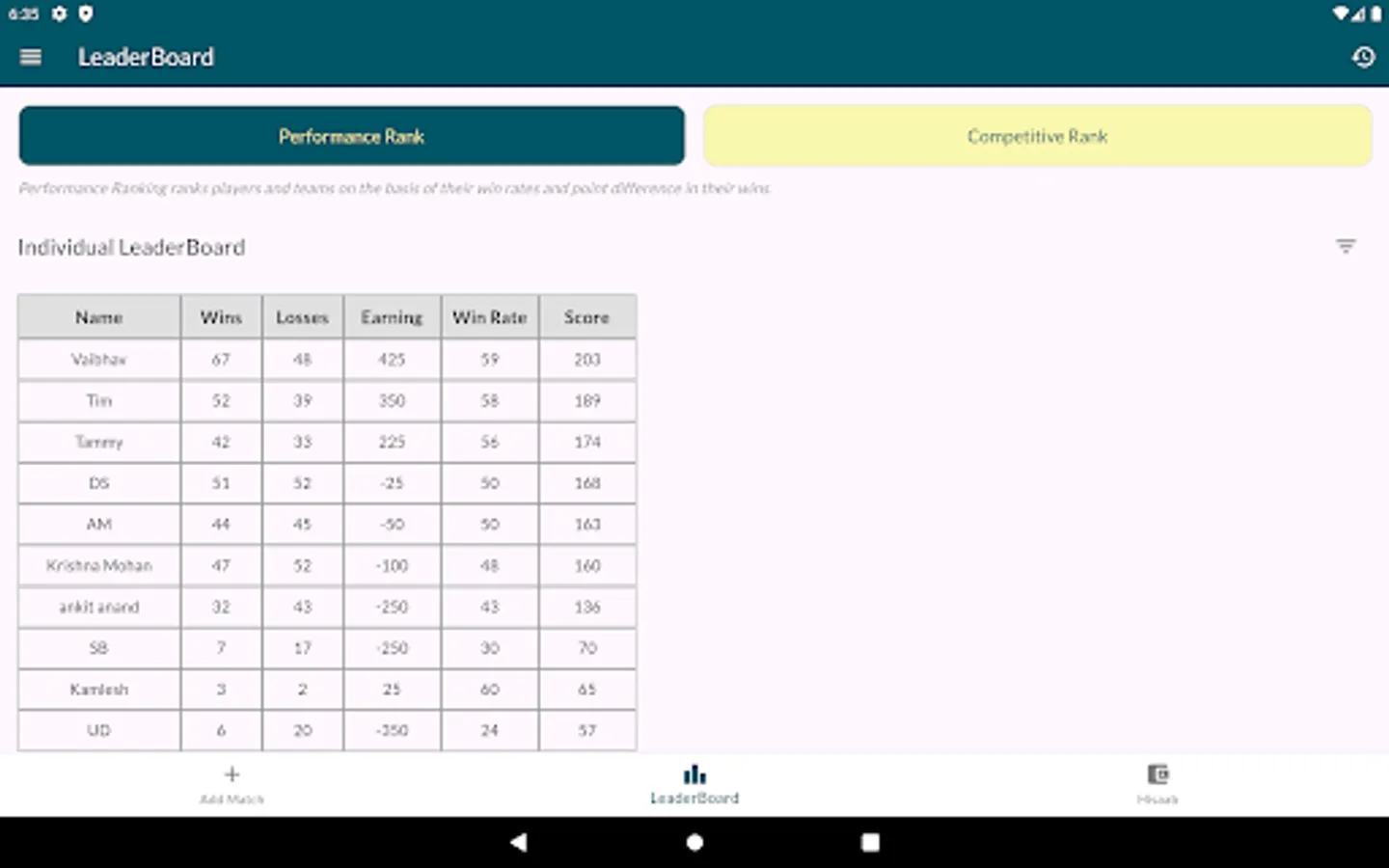Select Vaibhav's row in the leaderboard table
1389x868 pixels.
tap(98, 359)
